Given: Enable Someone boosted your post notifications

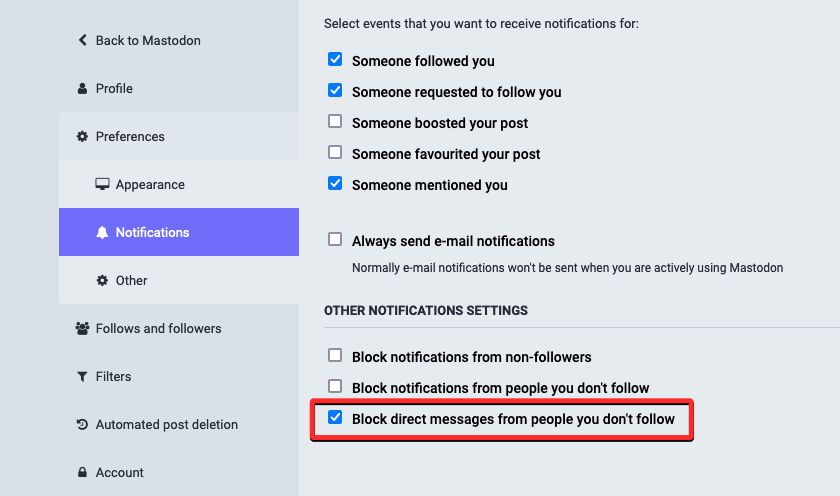Looking at the screenshot, I should pyautogui.click(x=335, y=122).
